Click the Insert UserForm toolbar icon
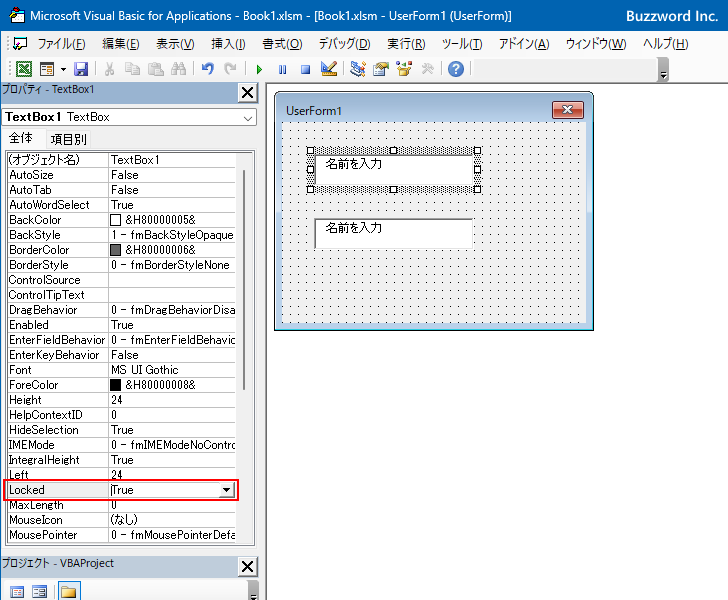The height and width of the screenshot is (600, 728). [x=47, y=69]
